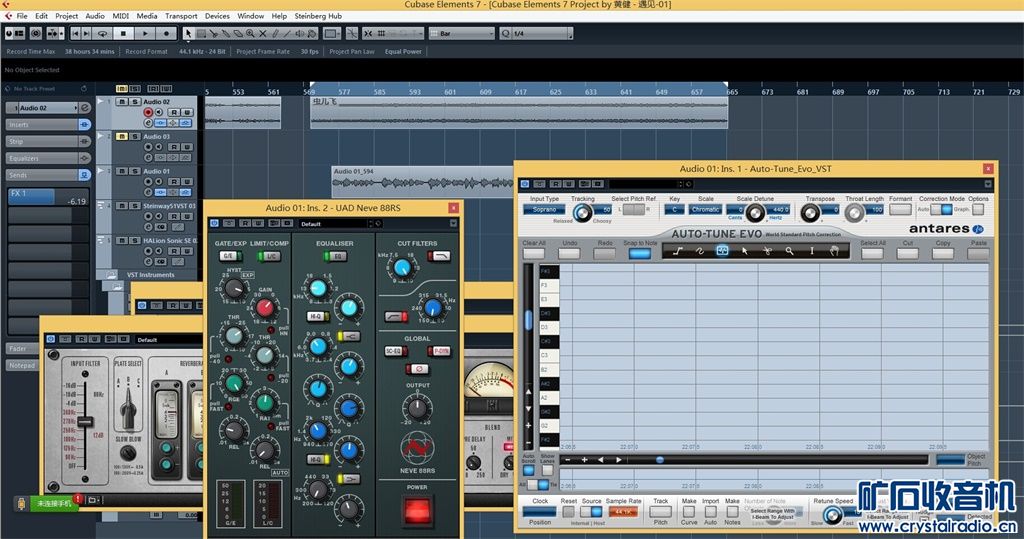This screenshot has height=539, width=1024.
Task: Select the Split scissors tool in Cubase toolbar
Action: tap(214, 33)
